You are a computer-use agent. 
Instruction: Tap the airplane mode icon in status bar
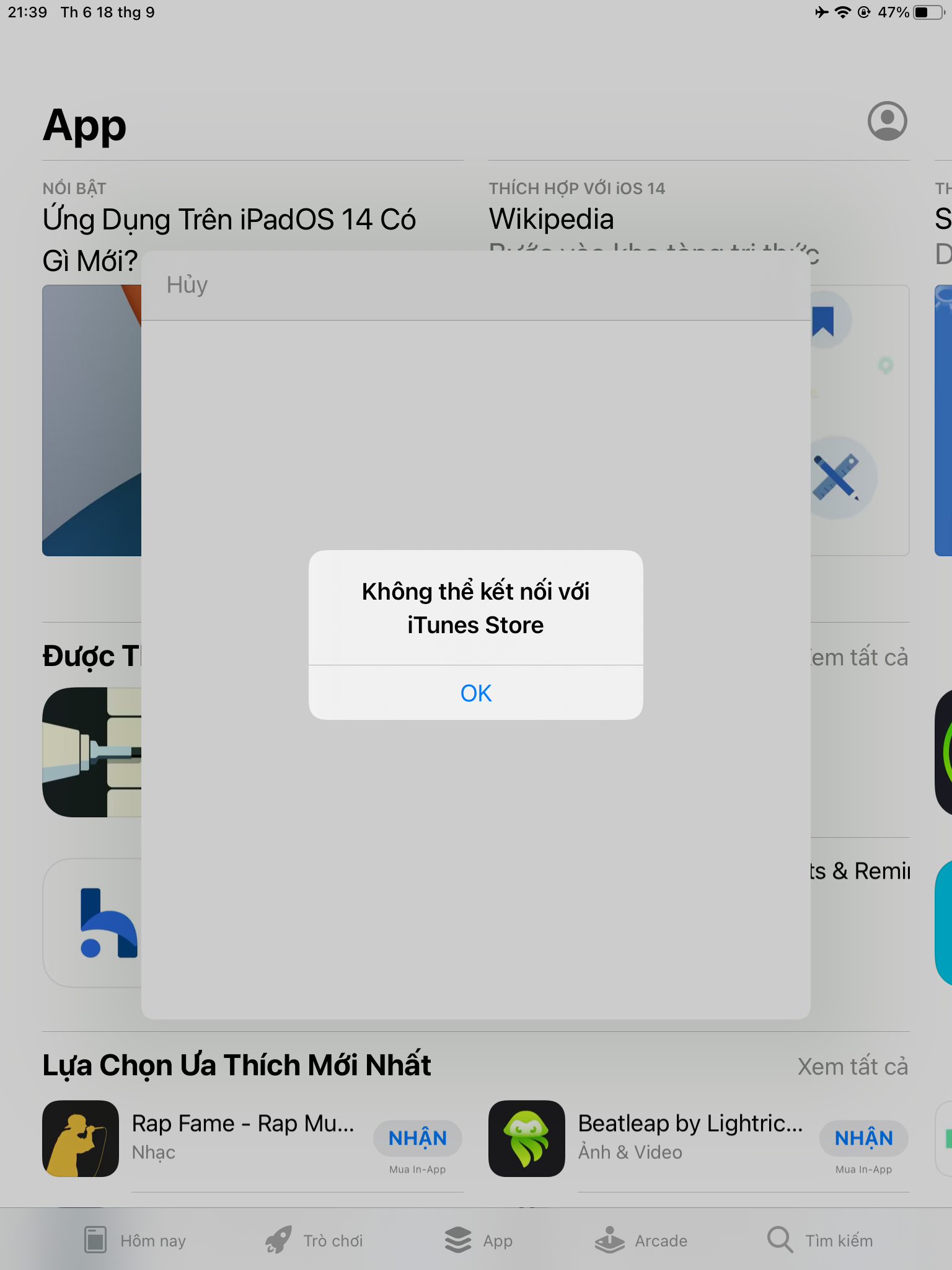tap(822, 12)
